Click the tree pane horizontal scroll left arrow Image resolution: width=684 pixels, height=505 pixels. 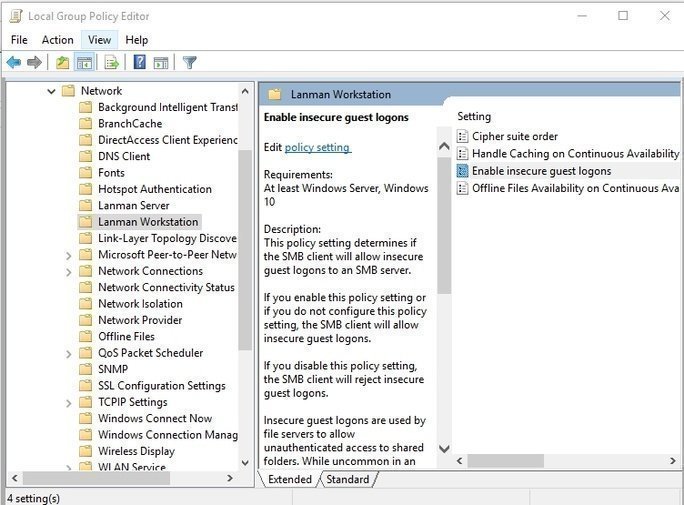coord(15,478)
